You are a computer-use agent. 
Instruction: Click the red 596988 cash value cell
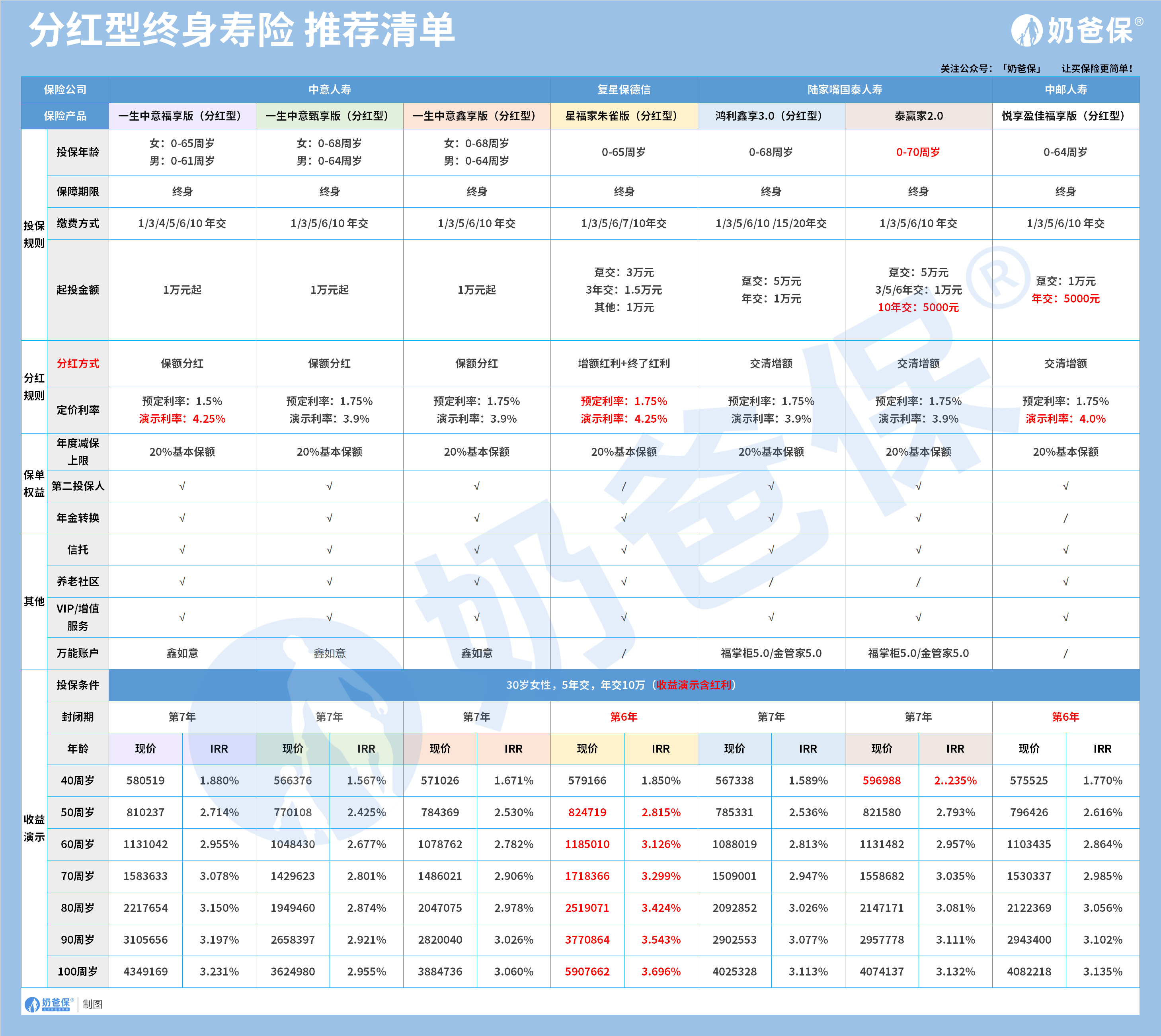click(881, 780)
